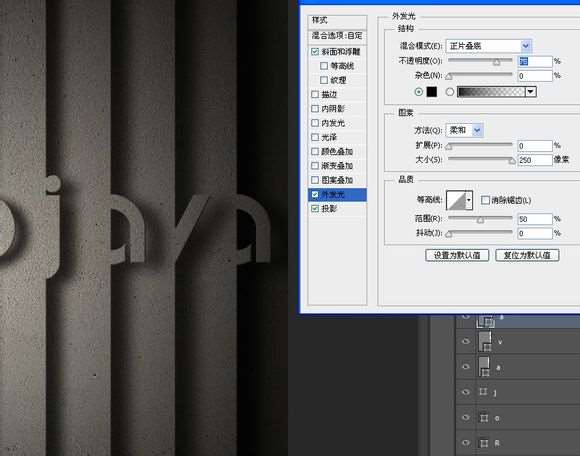580x456 pixels.
Task: Click the black glow color swatch
Action: pyautogui.click(x=432, y=92)
